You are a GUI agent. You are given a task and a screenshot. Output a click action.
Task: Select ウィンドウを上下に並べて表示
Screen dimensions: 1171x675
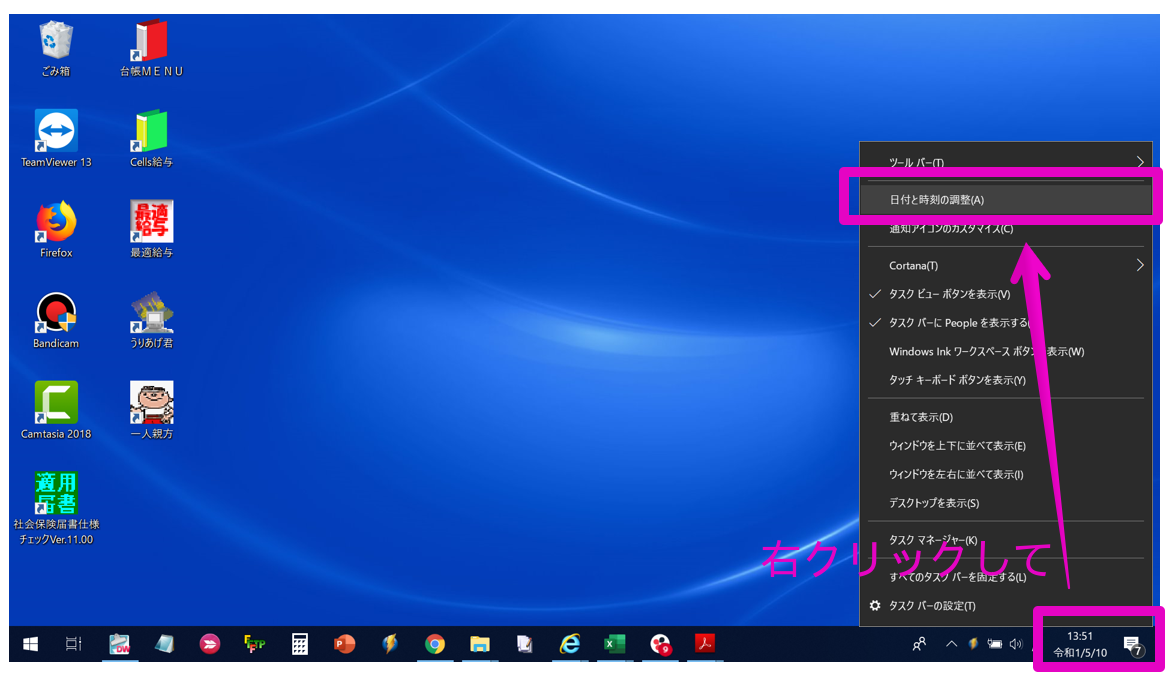click(x=1005, y=446)
